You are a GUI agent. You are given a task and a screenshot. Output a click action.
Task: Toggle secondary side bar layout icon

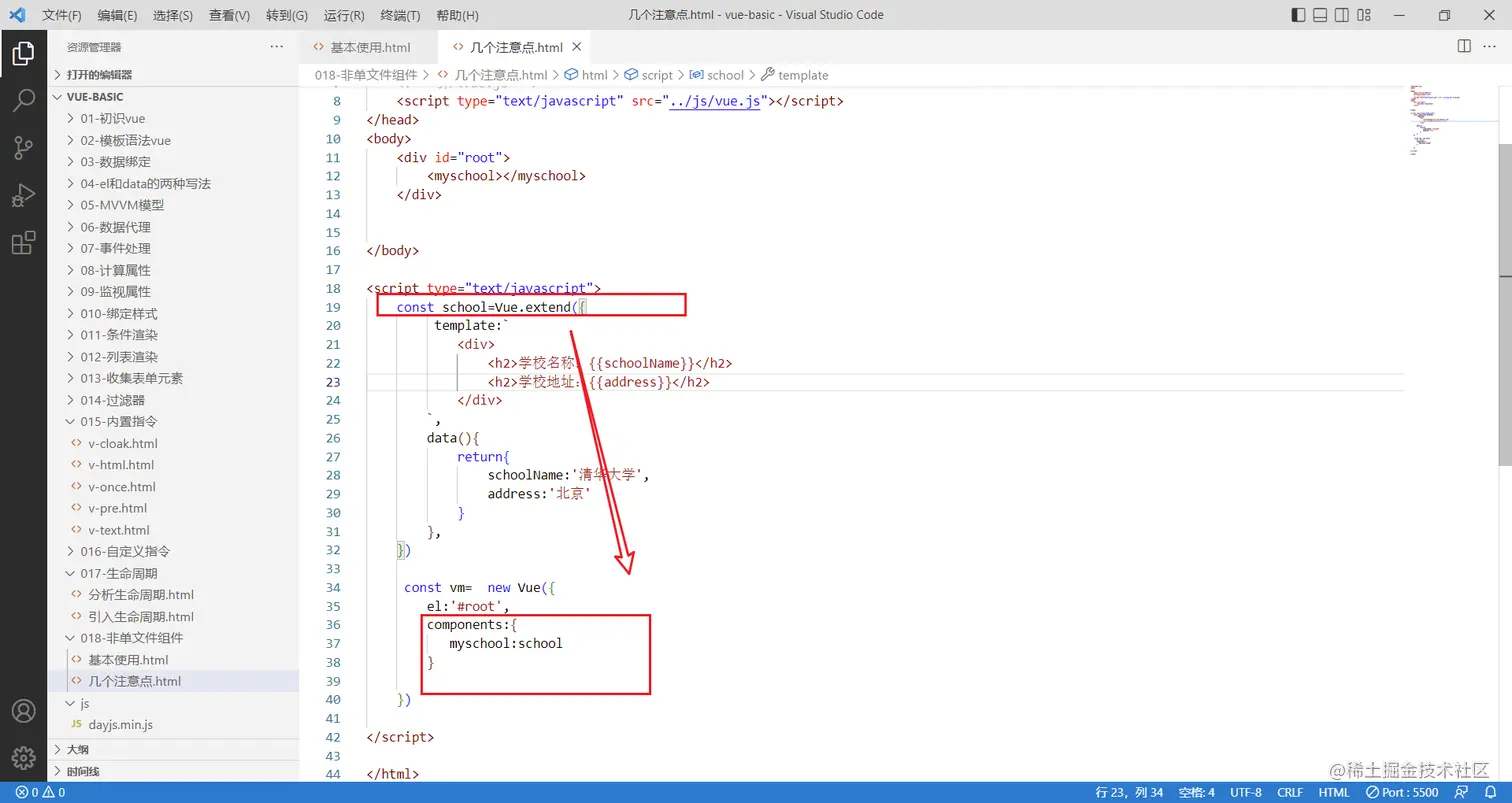pos(1343,15)
